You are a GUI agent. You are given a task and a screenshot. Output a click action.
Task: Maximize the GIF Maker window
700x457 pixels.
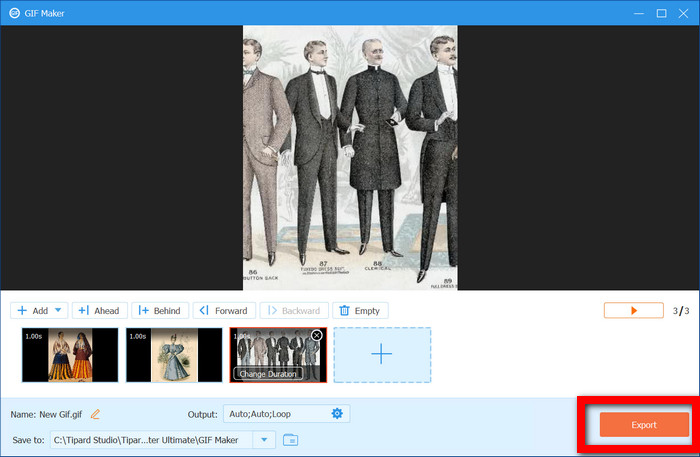661,13
